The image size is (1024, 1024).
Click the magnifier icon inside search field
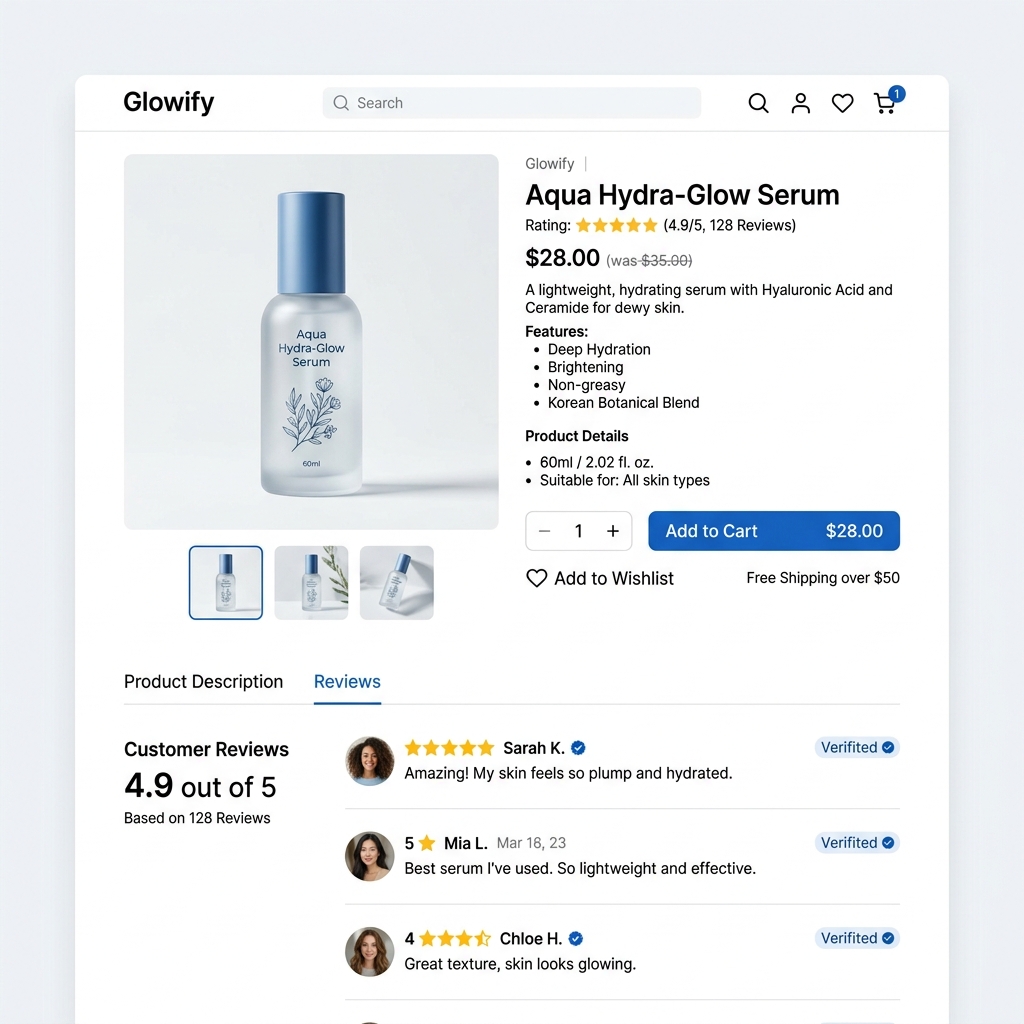coord(341,103)
